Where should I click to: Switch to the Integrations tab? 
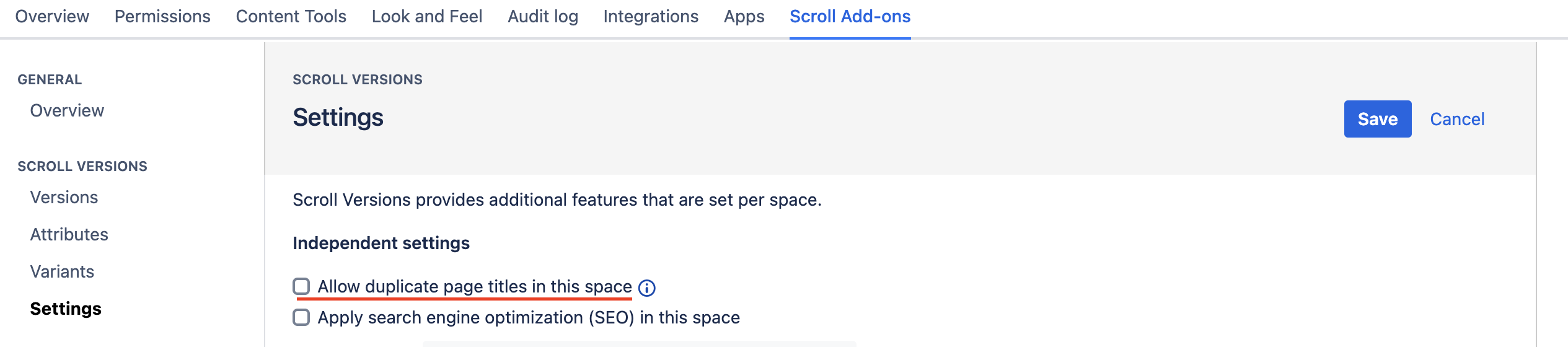coord(651,17)
